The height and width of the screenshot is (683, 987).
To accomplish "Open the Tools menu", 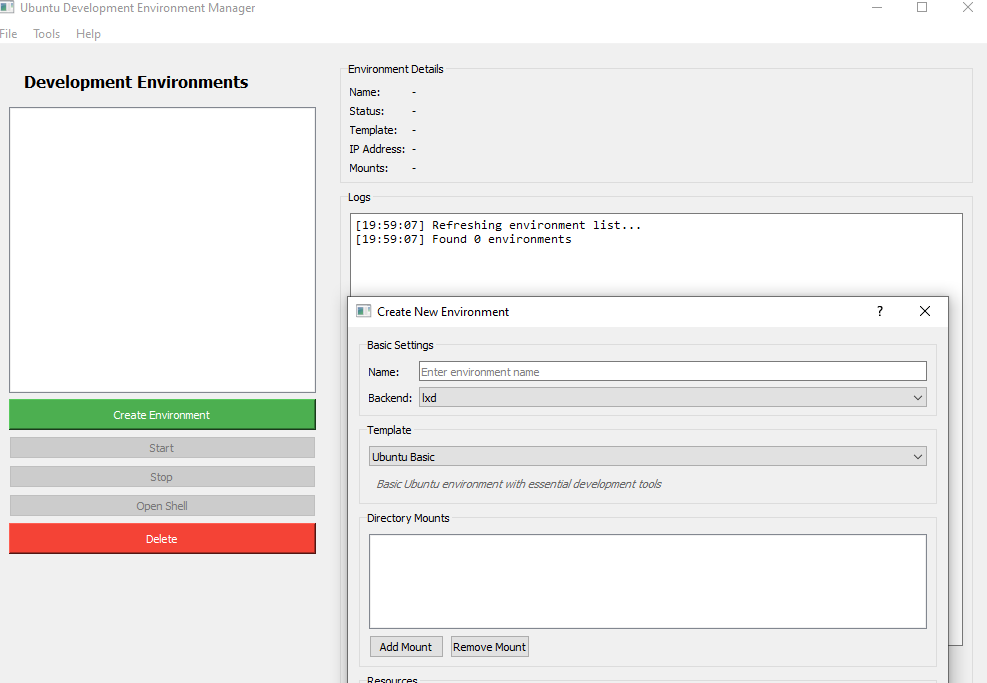I will pos(47,34).
